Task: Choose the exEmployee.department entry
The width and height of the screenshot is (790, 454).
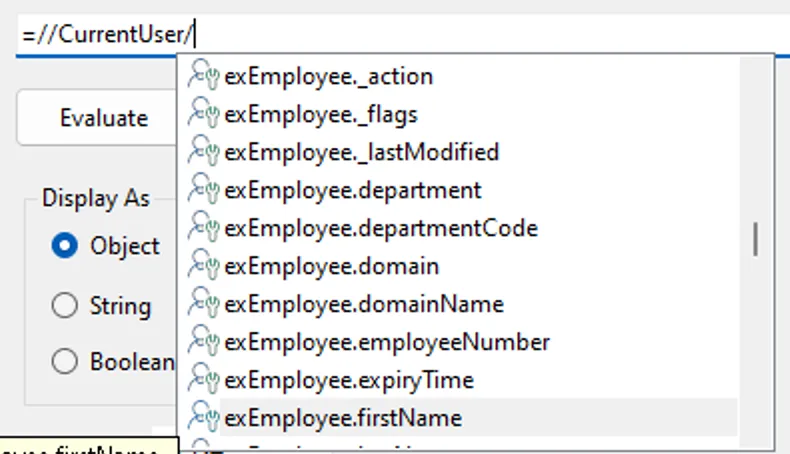Action: (x=461, y=190)
